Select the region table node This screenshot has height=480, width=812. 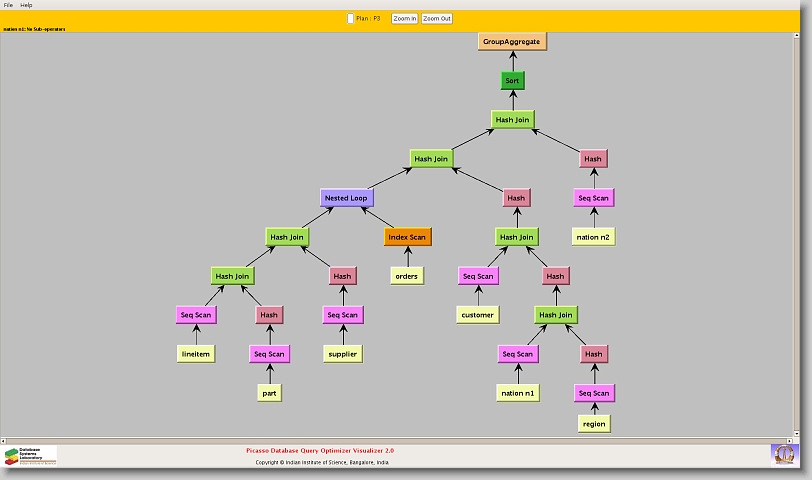click(x=593, y=424)
